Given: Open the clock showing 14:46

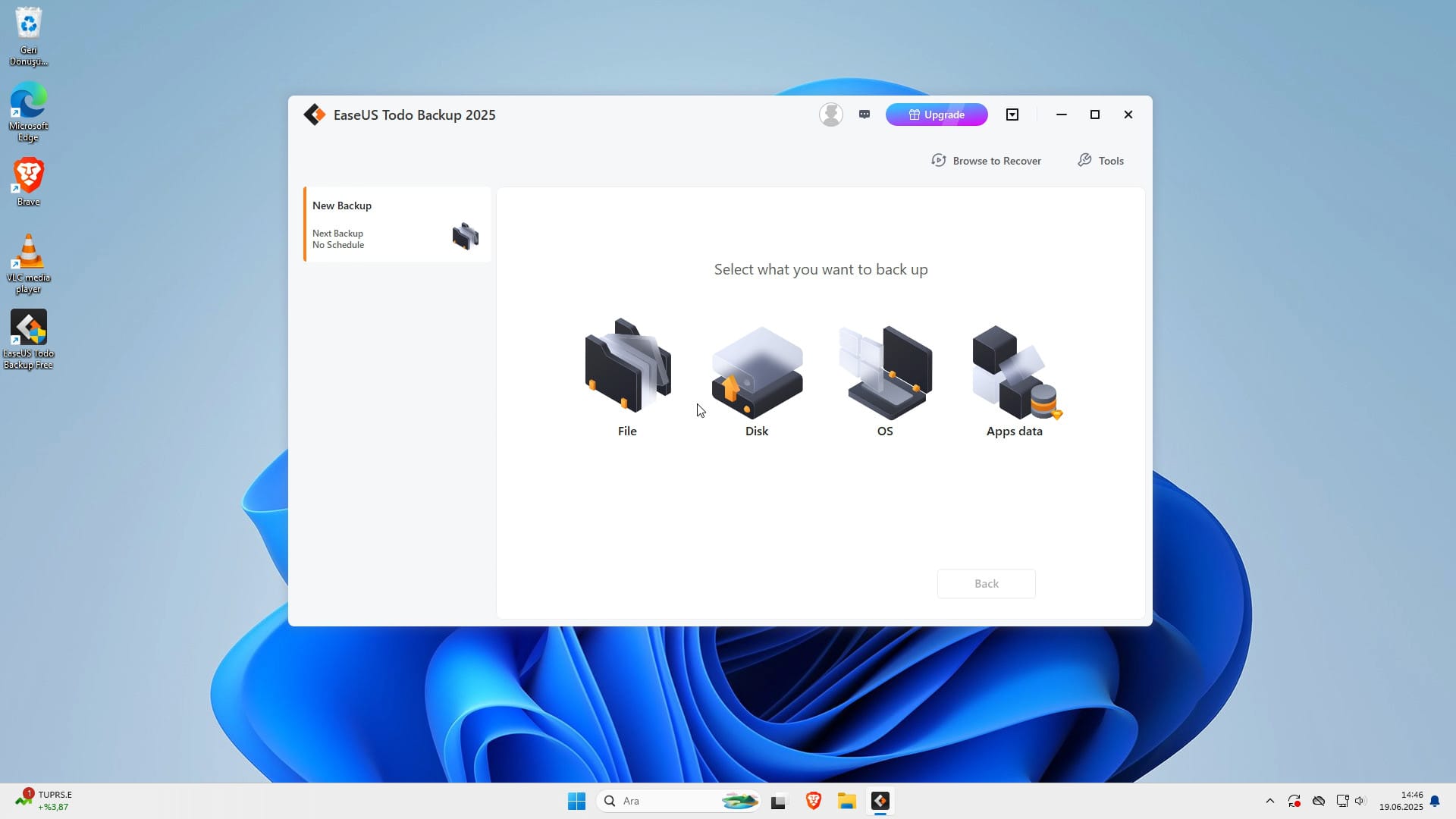Looking at the screenshot, I should (1401, 801).
